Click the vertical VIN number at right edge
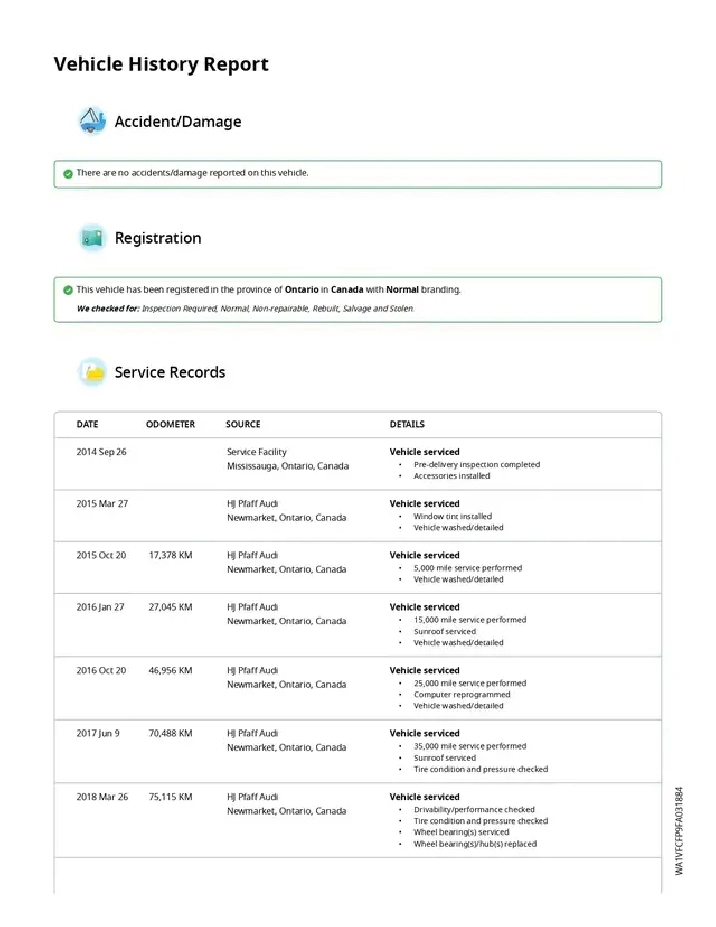 tap(679, 832)
